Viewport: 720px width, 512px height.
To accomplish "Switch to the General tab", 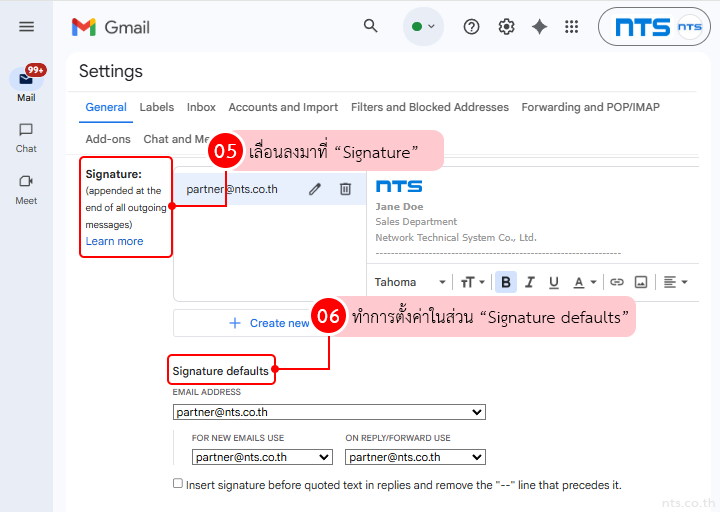I will pyautogui.click(x=106, y=107).
